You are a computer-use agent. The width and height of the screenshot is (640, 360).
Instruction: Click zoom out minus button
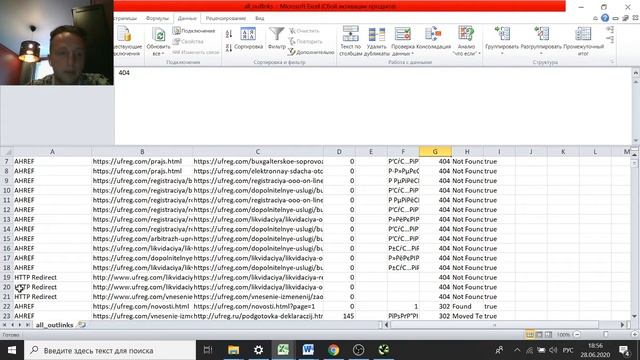[x=577, y=335]
